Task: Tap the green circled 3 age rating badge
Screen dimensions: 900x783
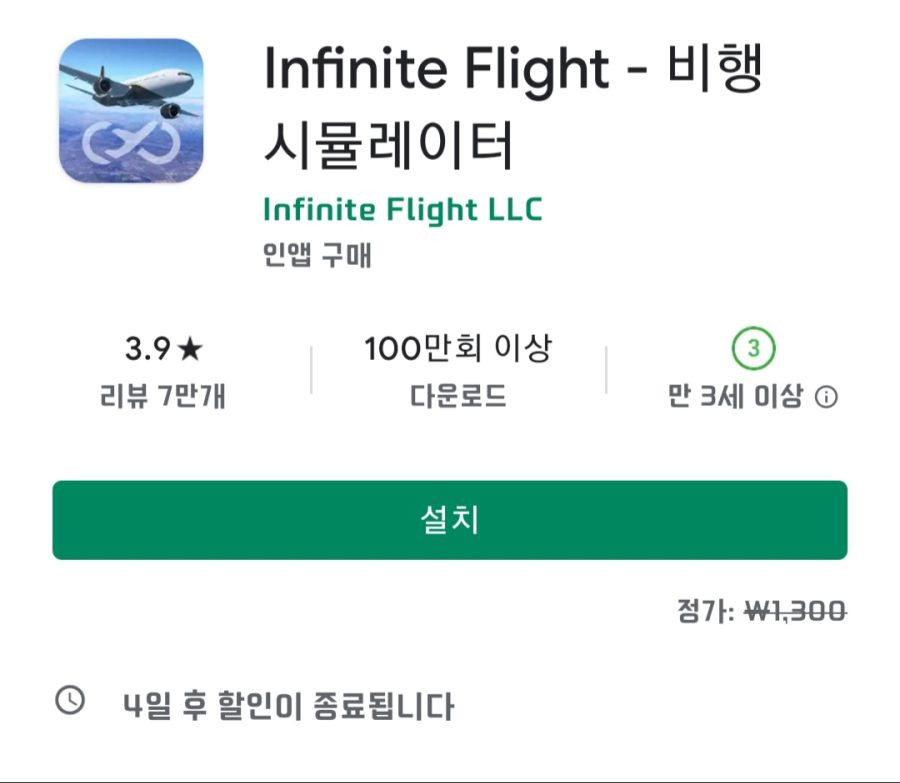Action: pos(753,348)
